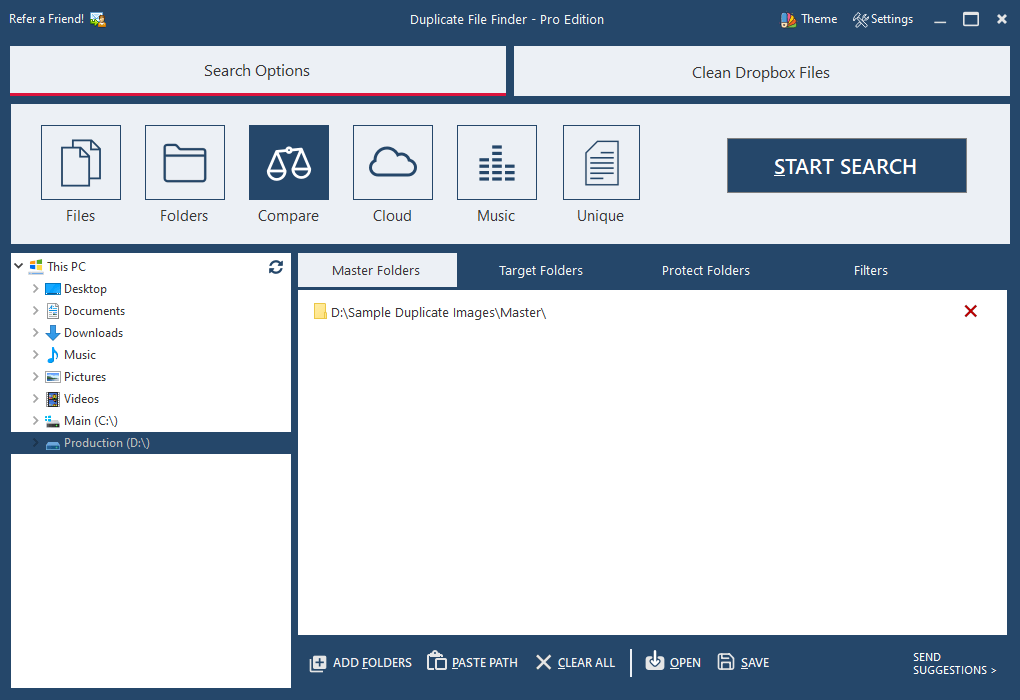
Task: Expand the Desktop tree node
Action: (x=36, y=289)
